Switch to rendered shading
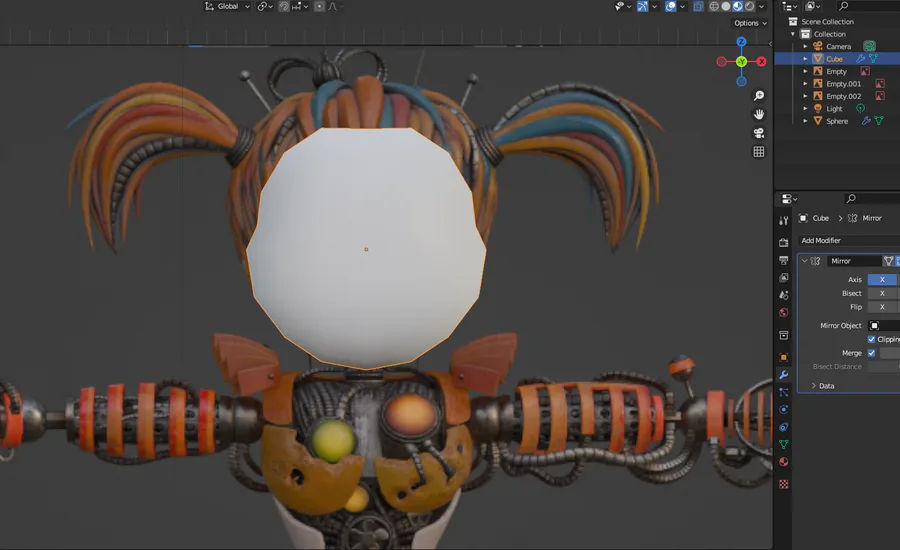Screen dimensions: 900x550 pos(749,6)
